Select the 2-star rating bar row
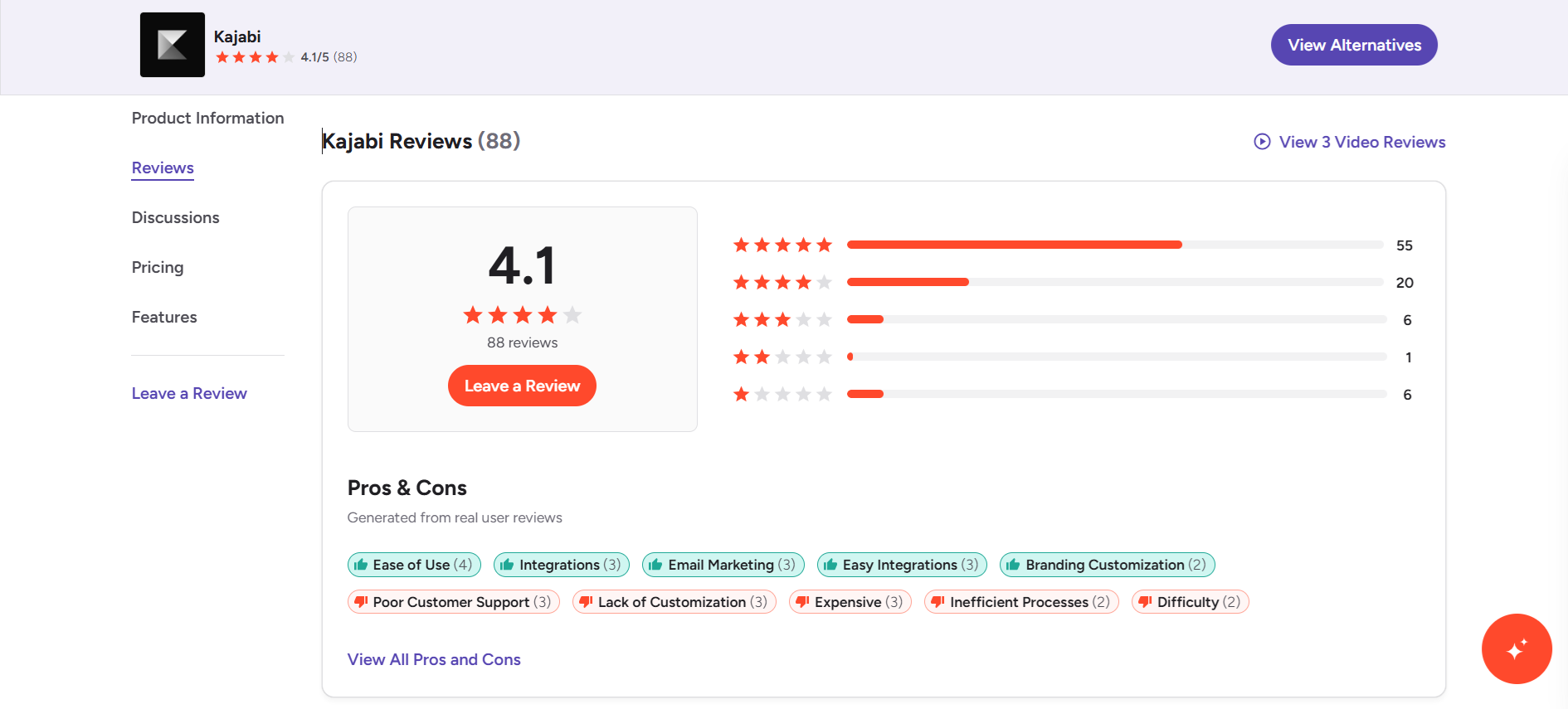 pos(1117,357)
